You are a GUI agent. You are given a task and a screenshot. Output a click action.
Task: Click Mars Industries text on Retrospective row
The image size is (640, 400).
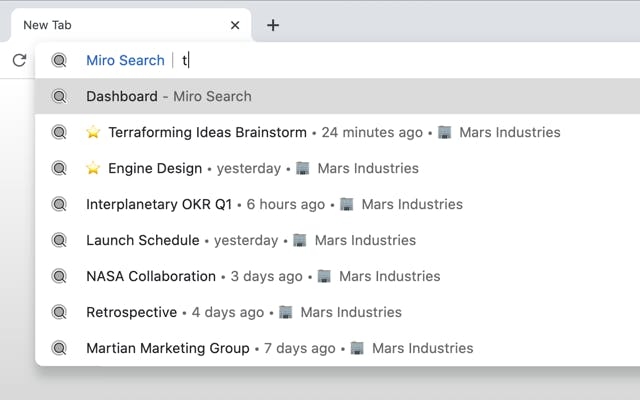click(x=351, y=312)
